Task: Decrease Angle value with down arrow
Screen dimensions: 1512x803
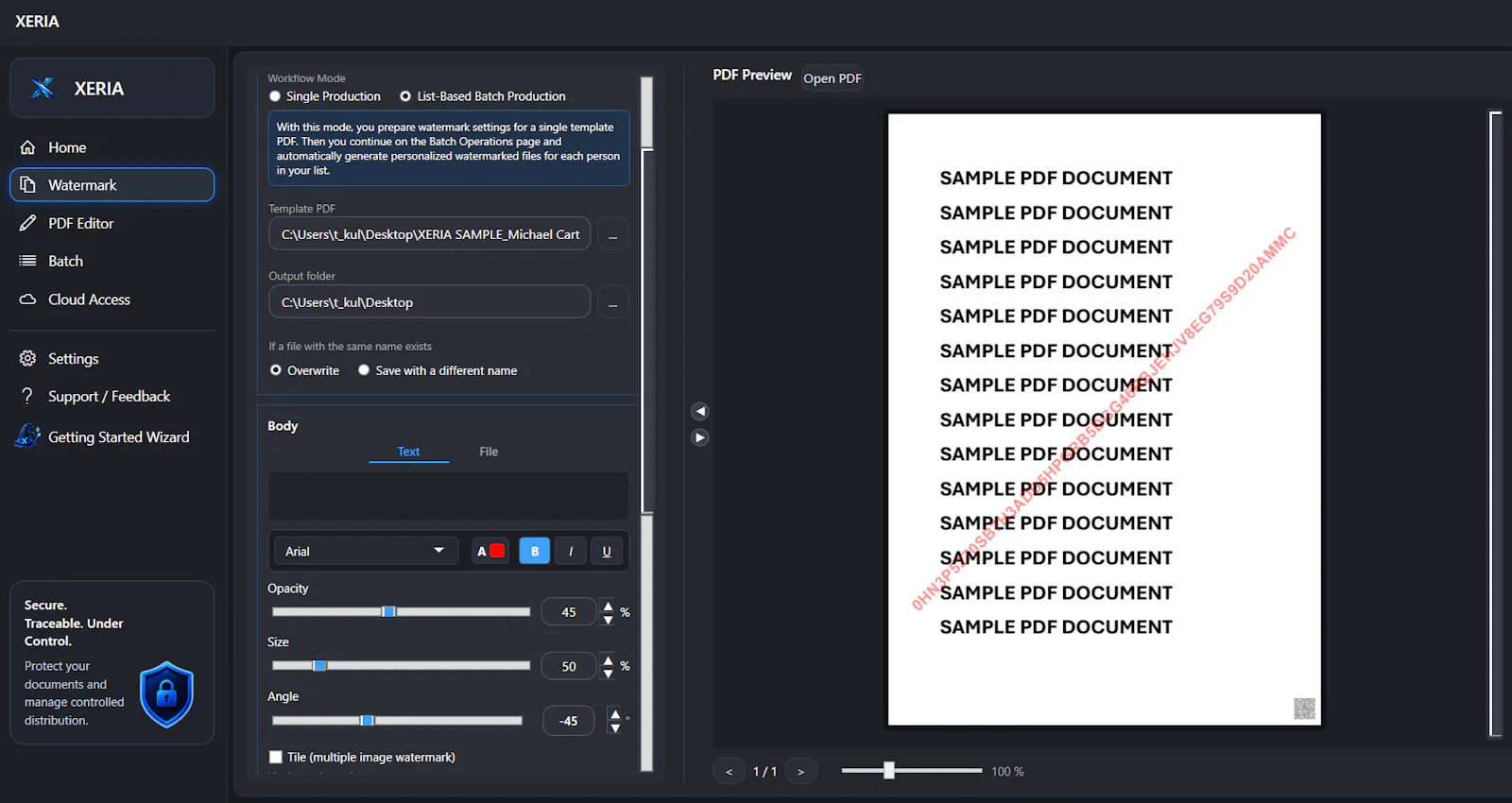Action: (x=615, y=727)
